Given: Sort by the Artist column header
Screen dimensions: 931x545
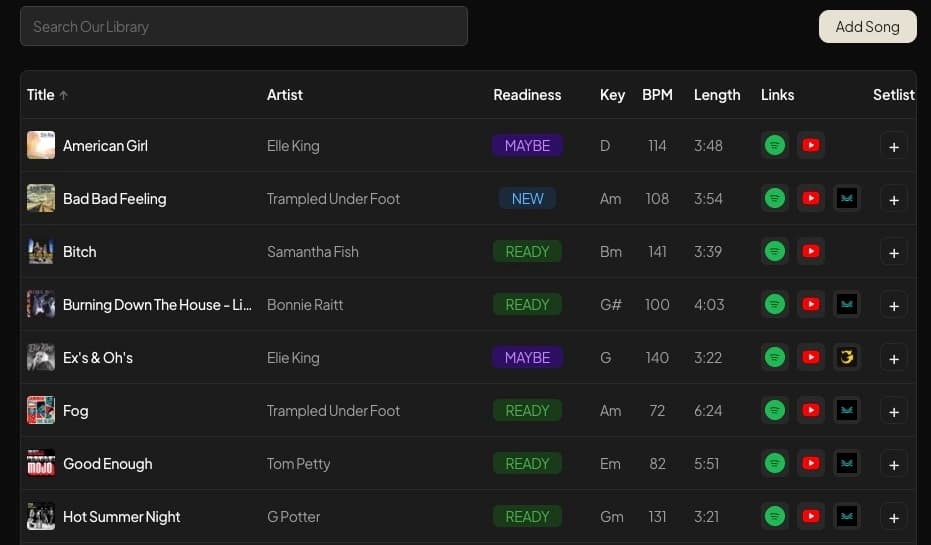Looking at the screenshot, I should [284, 95].
